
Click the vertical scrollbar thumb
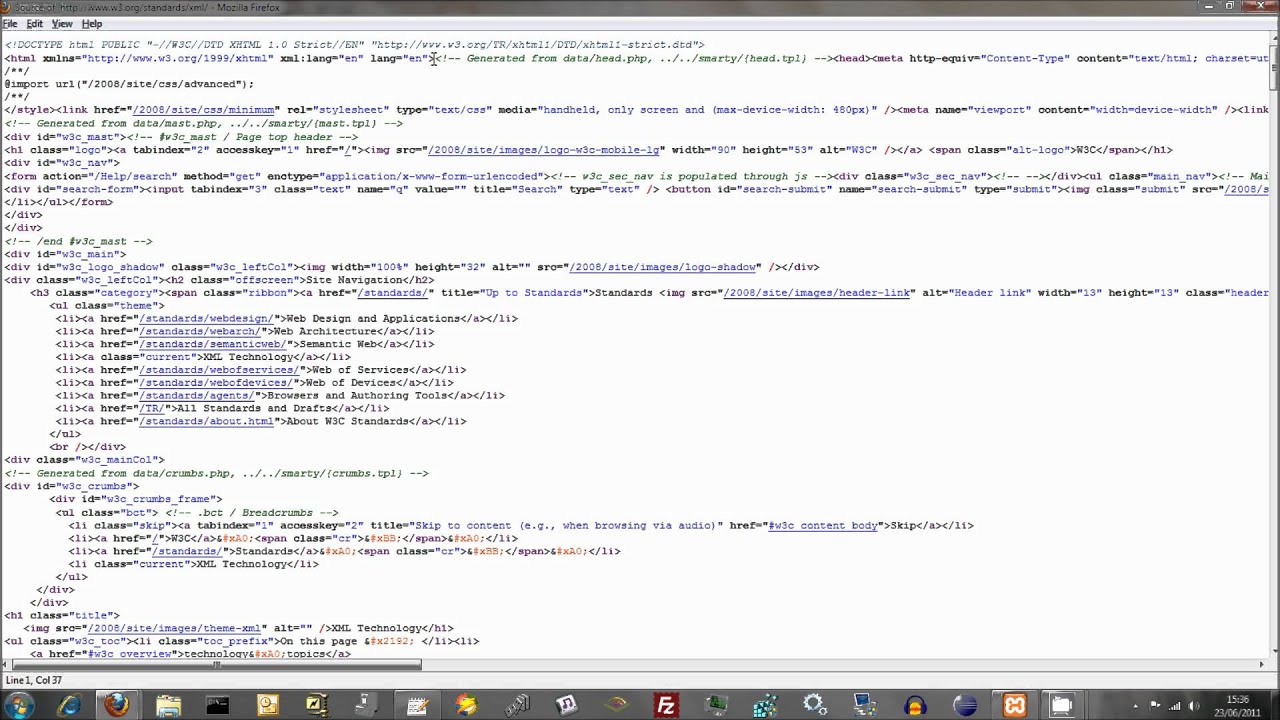click(x=1273, y=68)
